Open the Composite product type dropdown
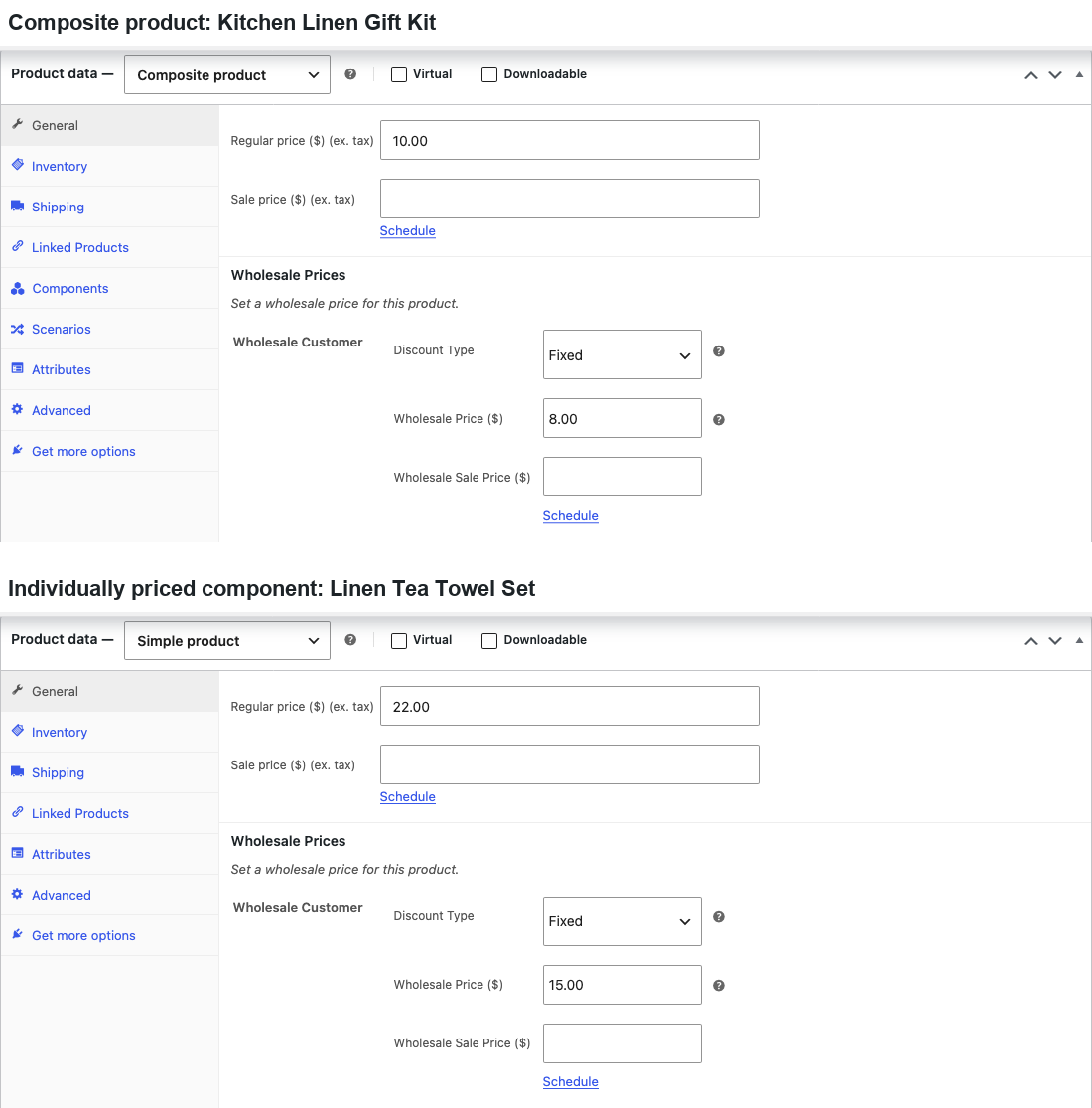Image resolution: width=1092 pixels, height=1108 pixels. coord(226,74)
